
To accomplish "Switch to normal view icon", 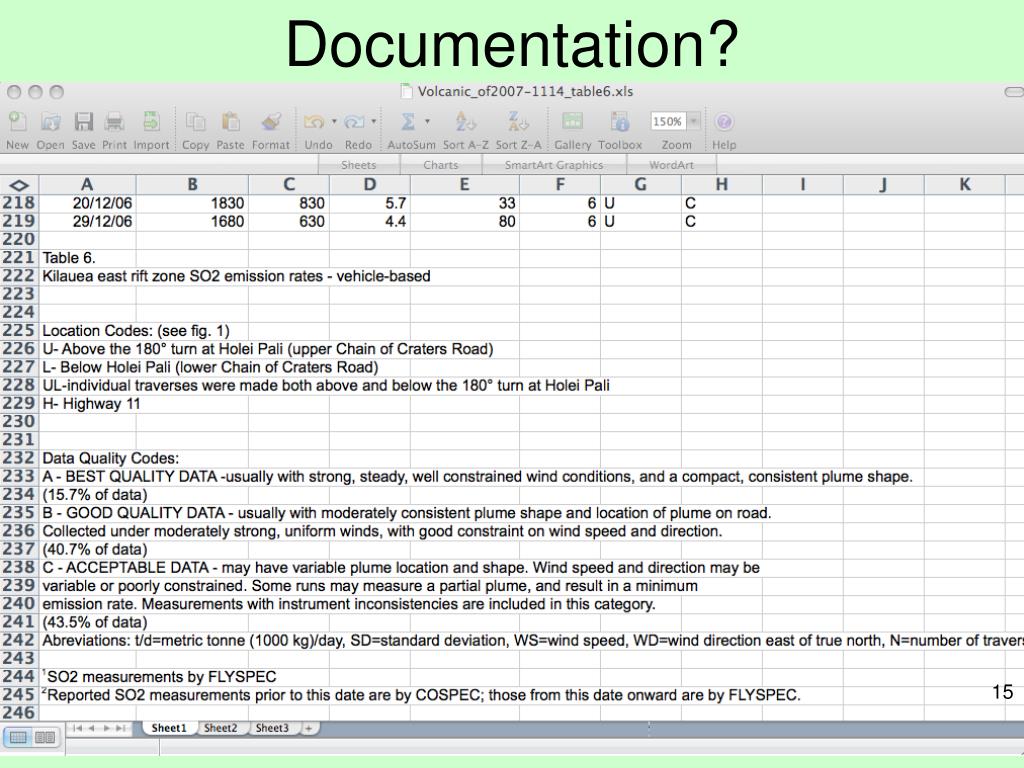I will 18,737.
